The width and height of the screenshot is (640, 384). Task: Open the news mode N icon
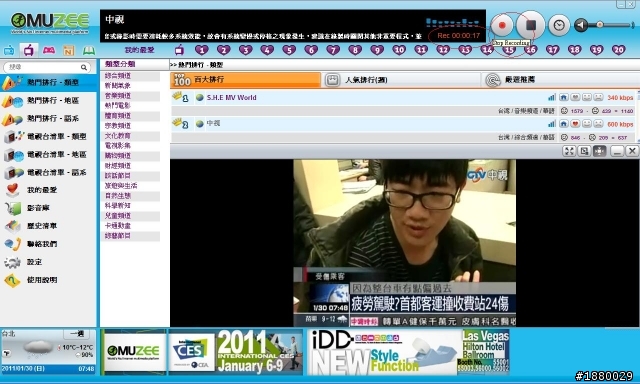point(69,51)
